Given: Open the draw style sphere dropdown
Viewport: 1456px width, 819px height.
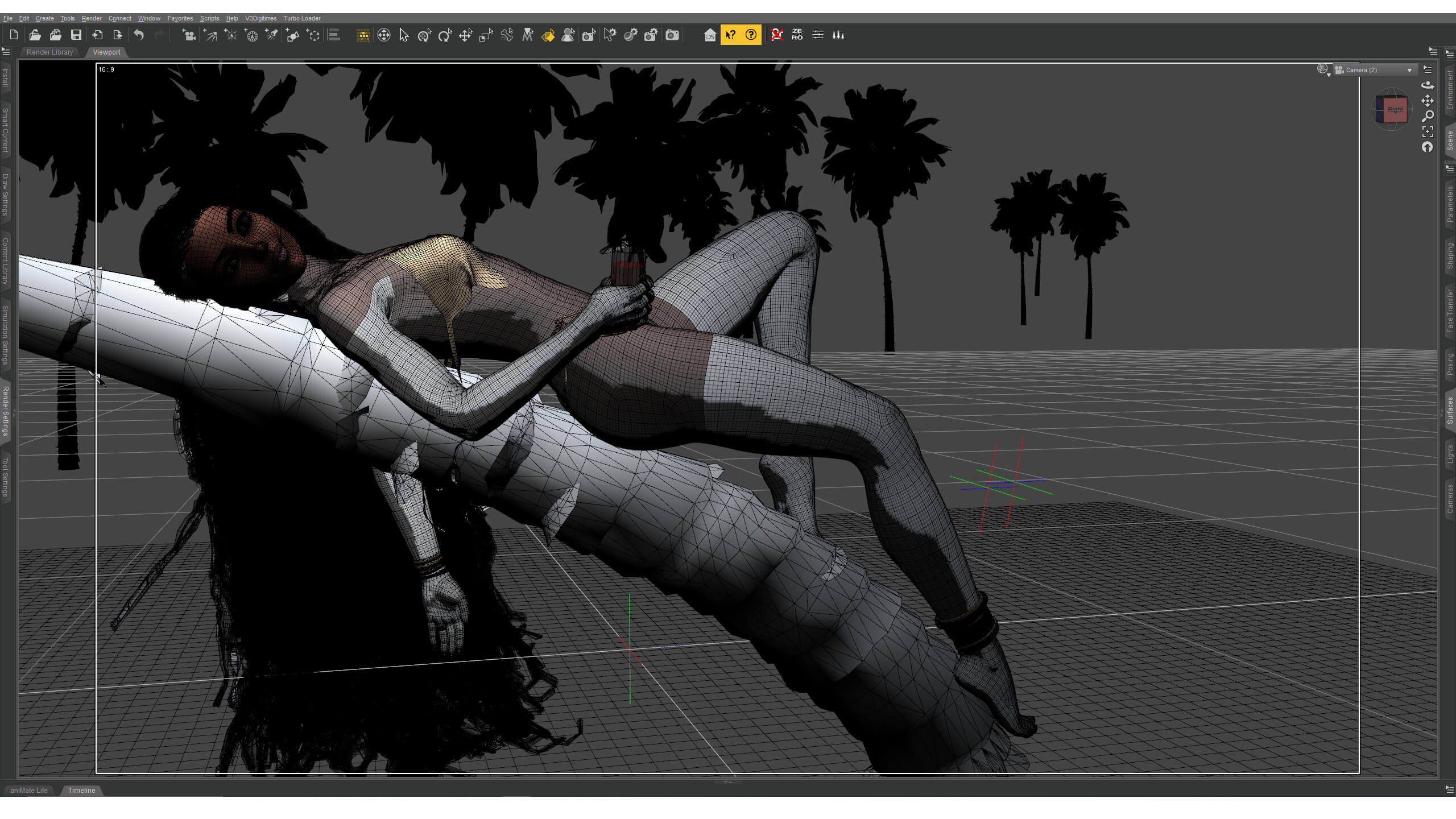Looking at the screenshot, I should pyautogui.click(x=1323, y=70).
